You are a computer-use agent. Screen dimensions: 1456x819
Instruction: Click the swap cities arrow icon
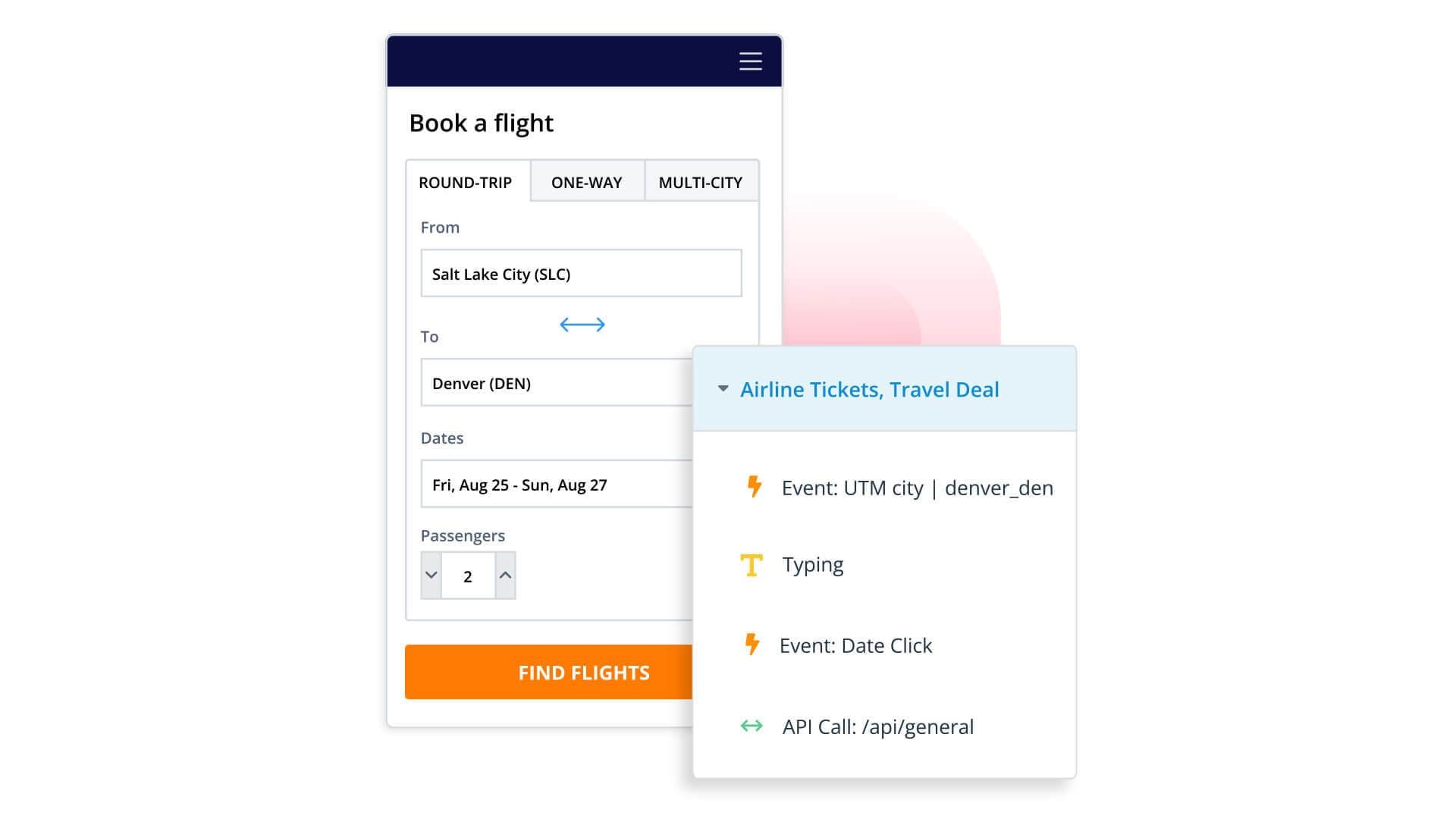click(582, 325)
